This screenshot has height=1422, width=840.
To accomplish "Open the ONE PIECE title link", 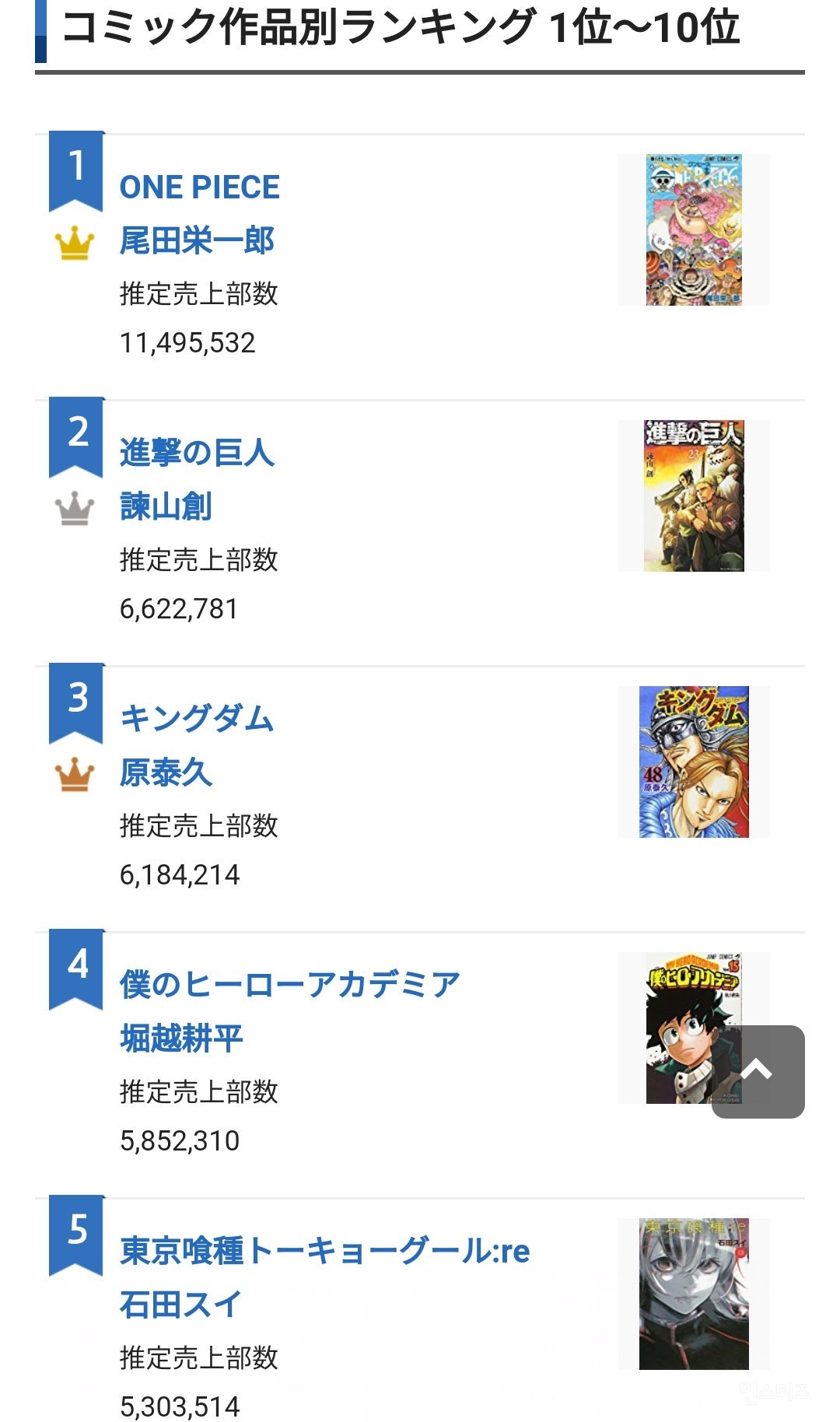I will coord(199,187).
